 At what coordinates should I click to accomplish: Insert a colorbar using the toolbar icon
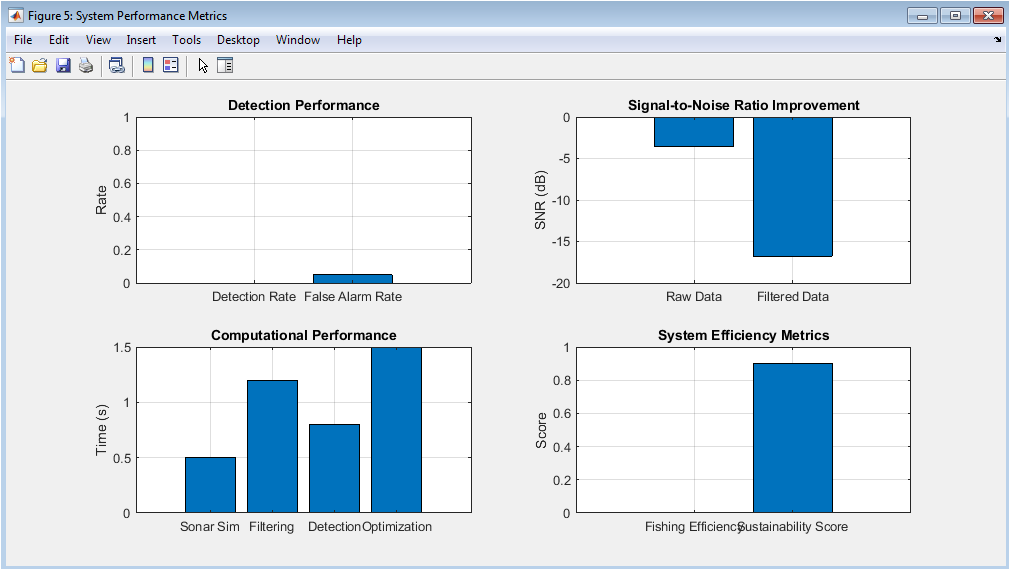[148, 66]
